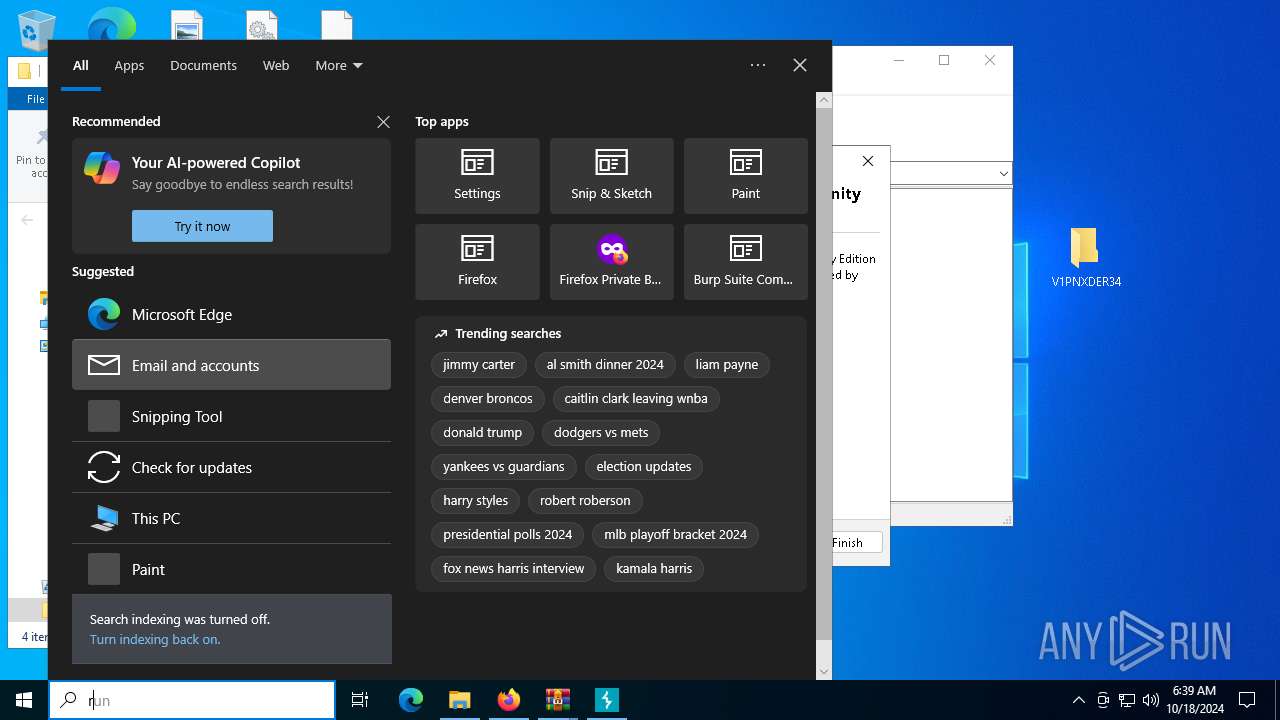Search trending topic liam payne
1280x720 pixels.
pyautogui.click(x=727, y=364)
